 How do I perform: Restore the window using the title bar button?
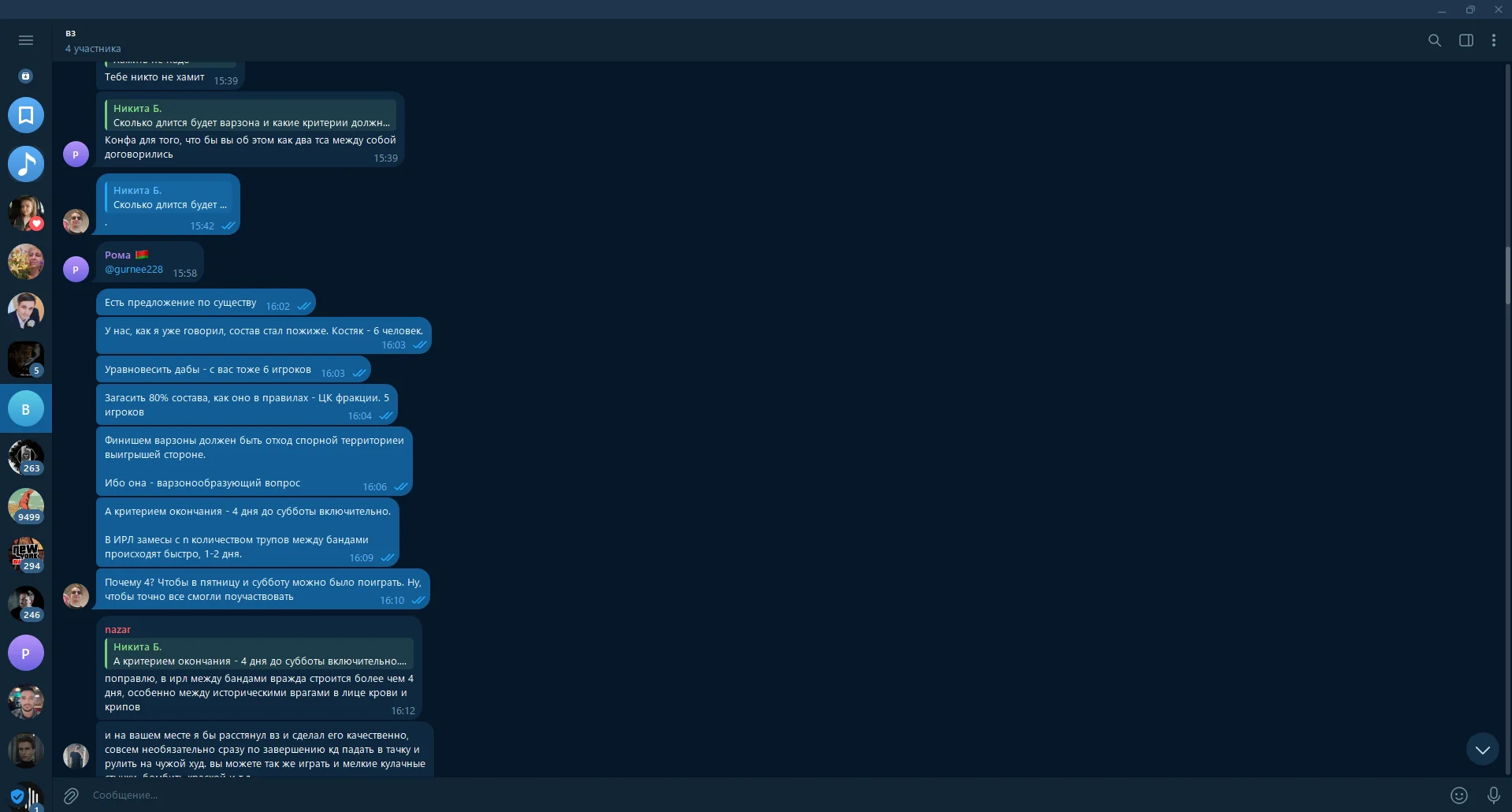[1470, 9]
